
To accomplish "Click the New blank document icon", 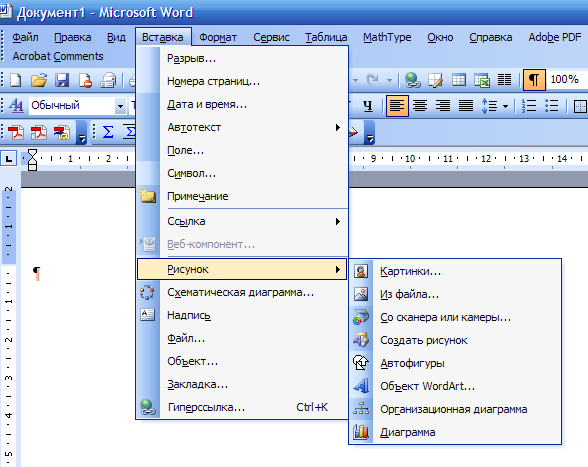I will click(x=15, y=80).
